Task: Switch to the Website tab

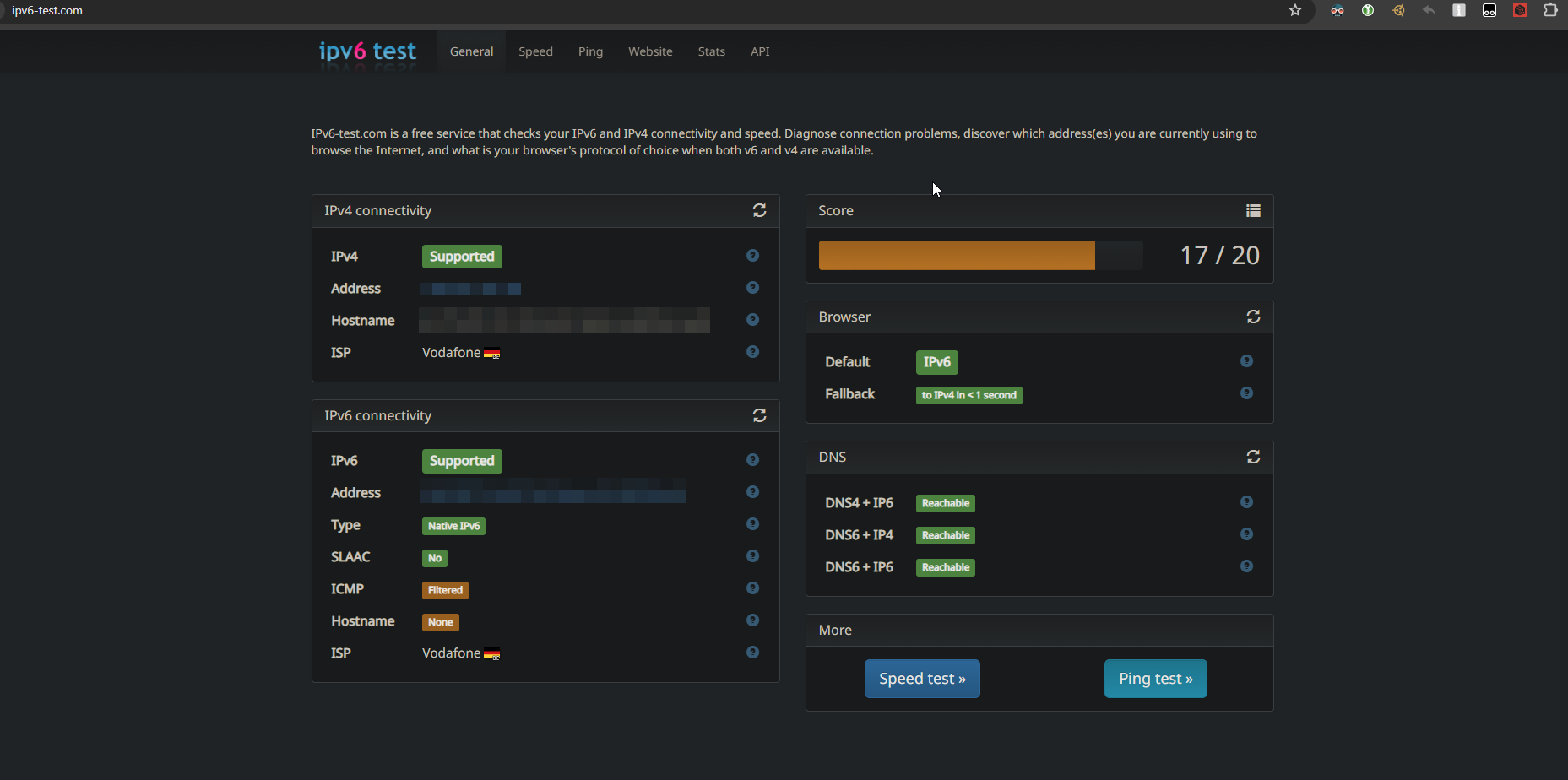Action: point(650,51)
